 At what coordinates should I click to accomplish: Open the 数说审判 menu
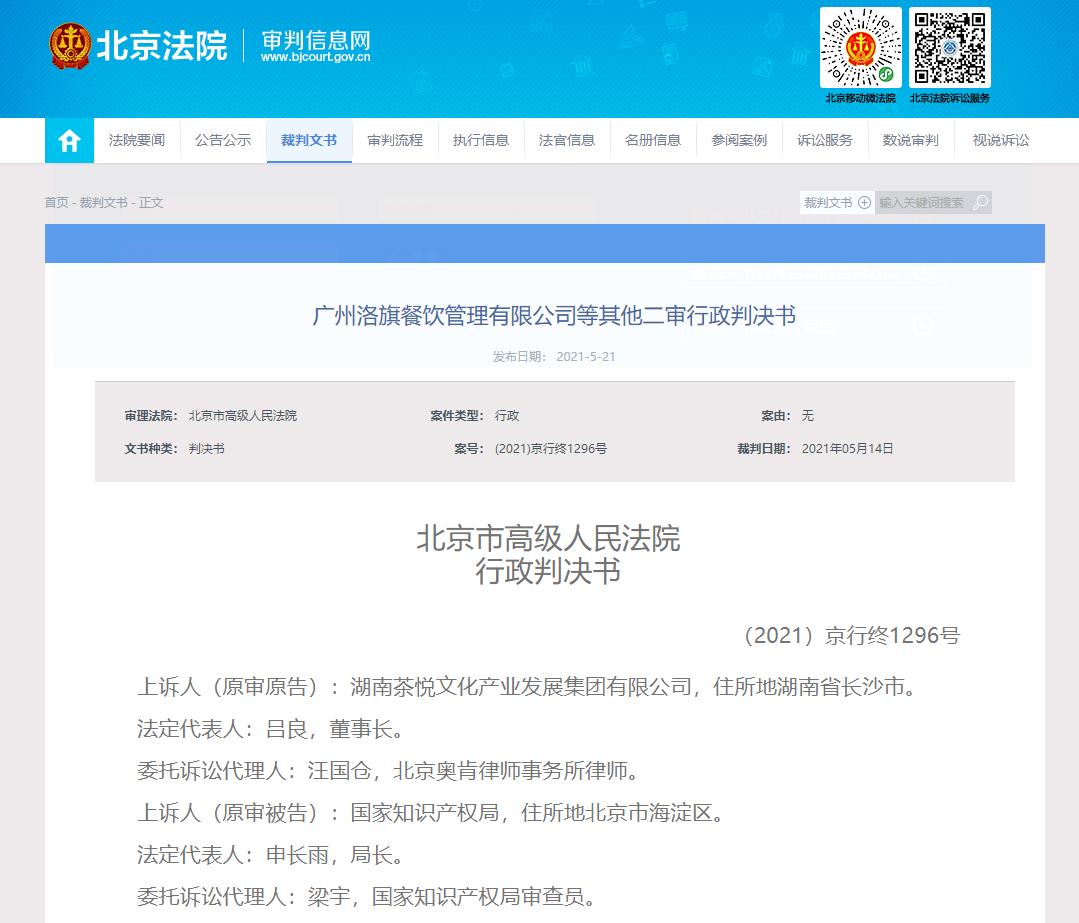[x=911, y=140]
